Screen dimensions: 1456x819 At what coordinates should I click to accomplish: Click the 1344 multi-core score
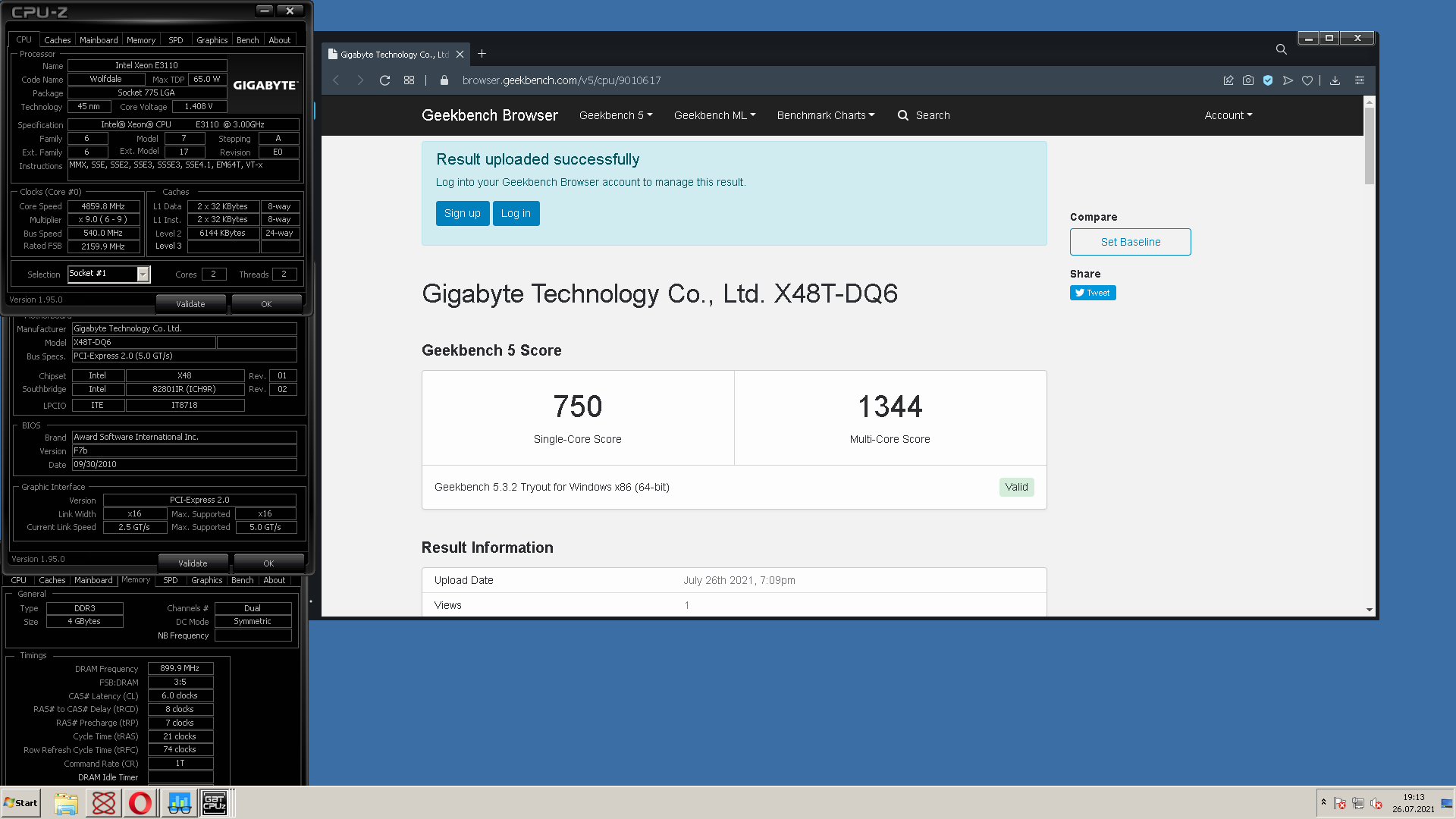(x=890, y=407)
